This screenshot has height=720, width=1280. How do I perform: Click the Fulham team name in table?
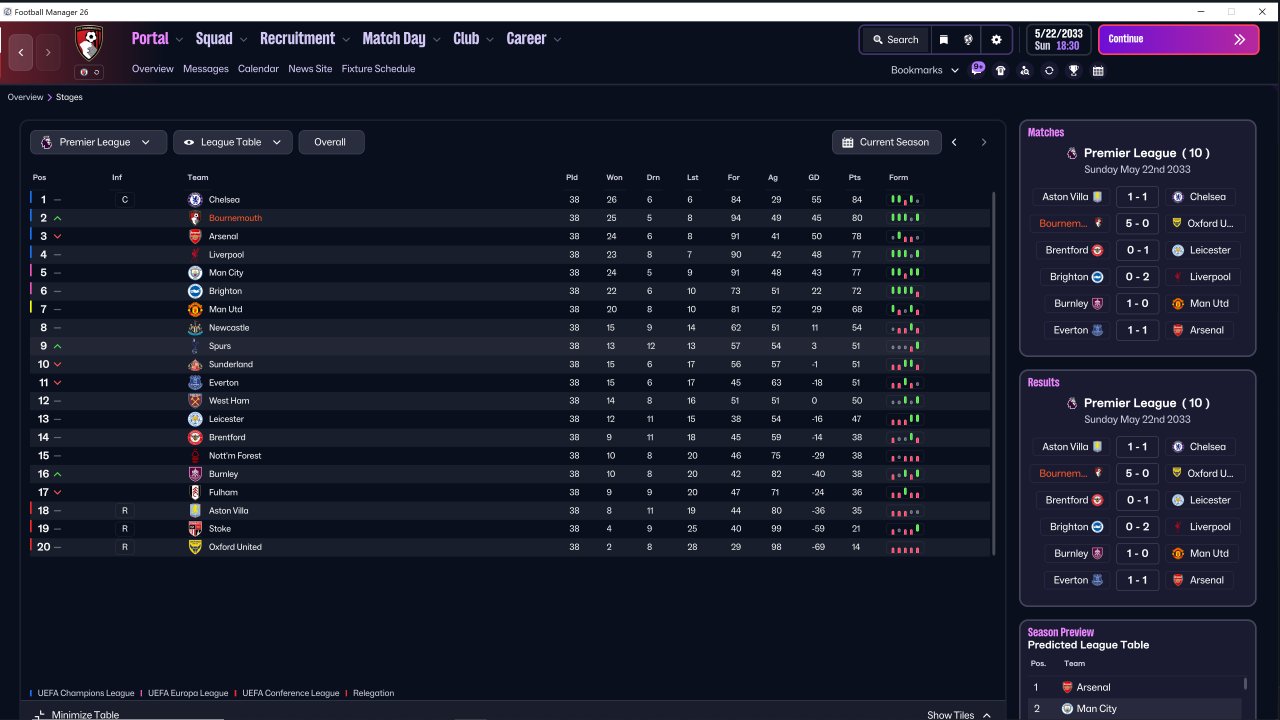(223, 492)
